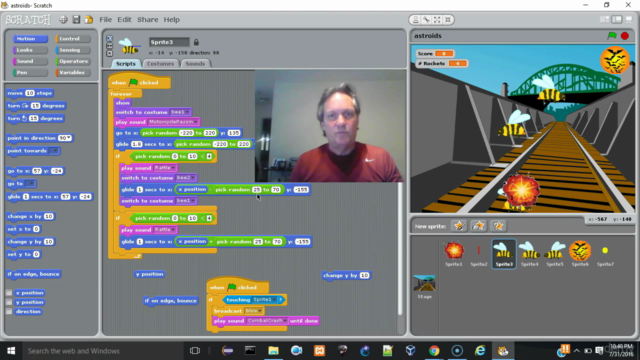640x360 pixels.
Task: Select the shrink sprite tool
Action: 448,20
